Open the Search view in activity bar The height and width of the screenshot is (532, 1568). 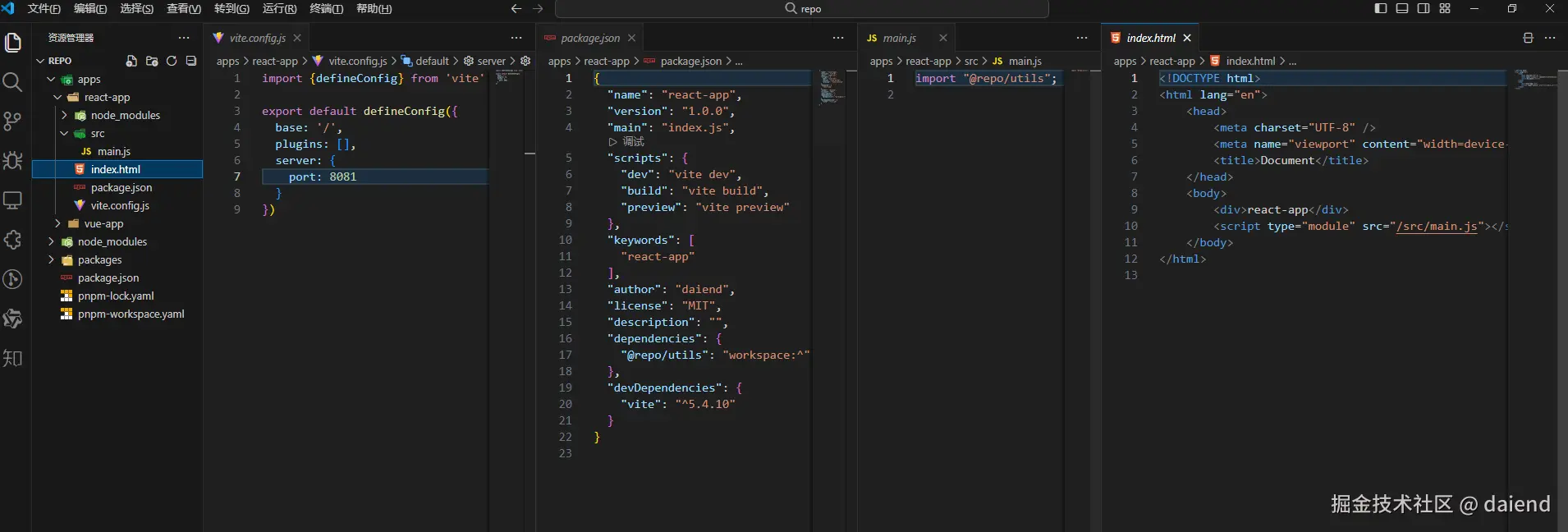(x=12, y=82)
